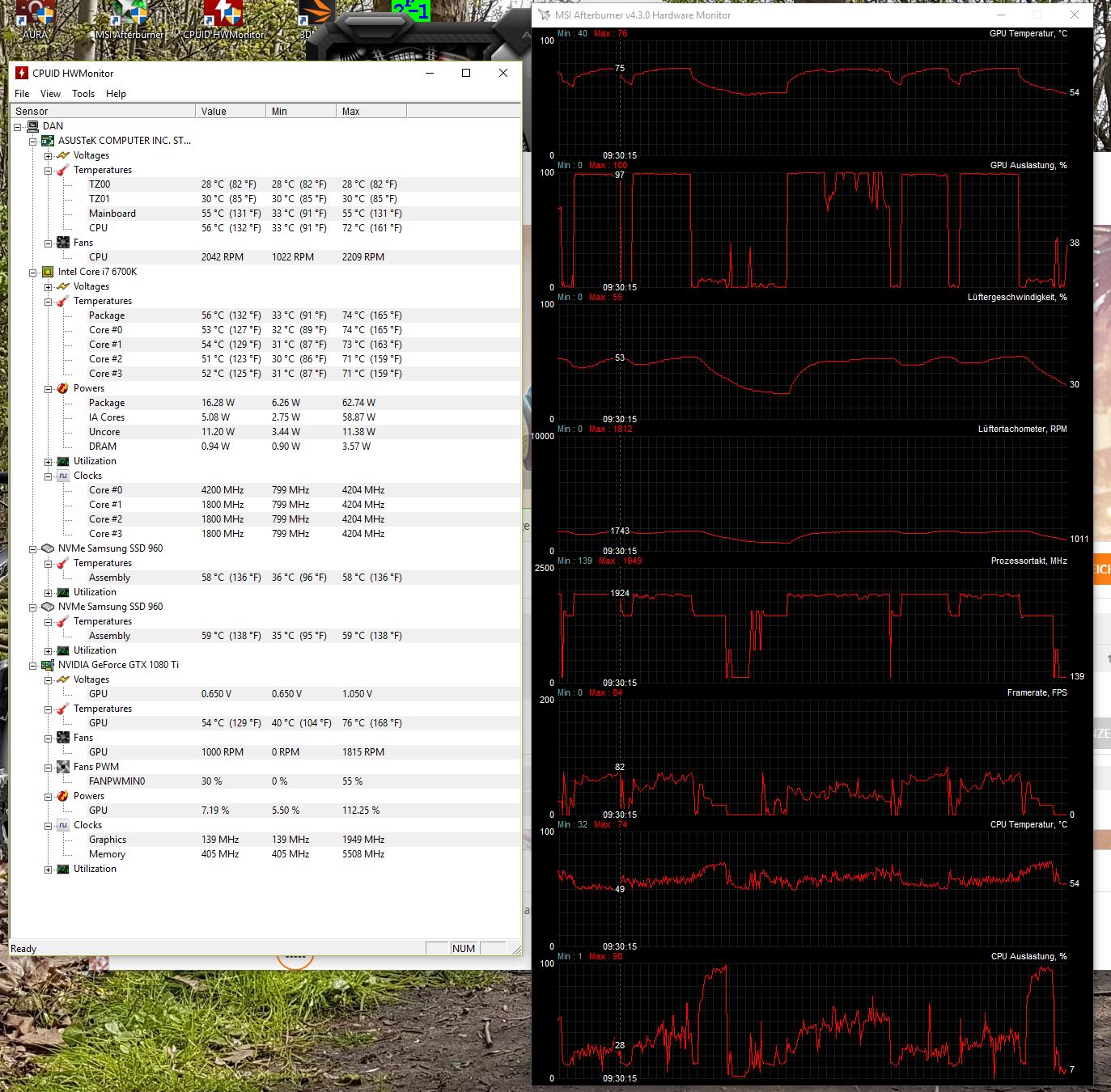The width and height of the screenshot is (1111, 1092).
Task: Open the Tools menu in HWMonitor
Action: pos(83,94)
